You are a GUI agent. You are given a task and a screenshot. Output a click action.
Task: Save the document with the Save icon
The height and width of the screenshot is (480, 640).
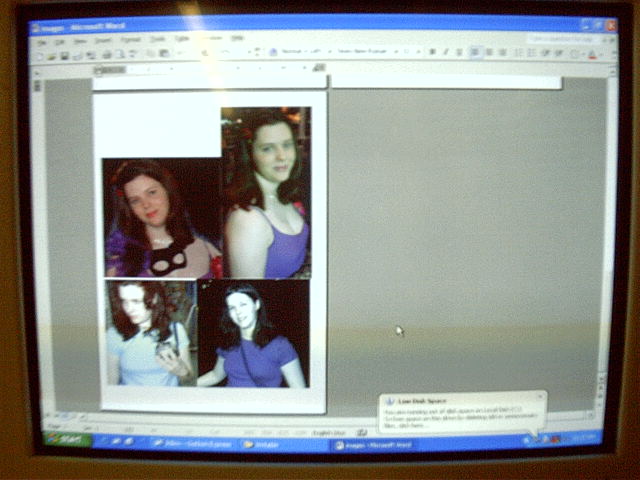(64, 56)
